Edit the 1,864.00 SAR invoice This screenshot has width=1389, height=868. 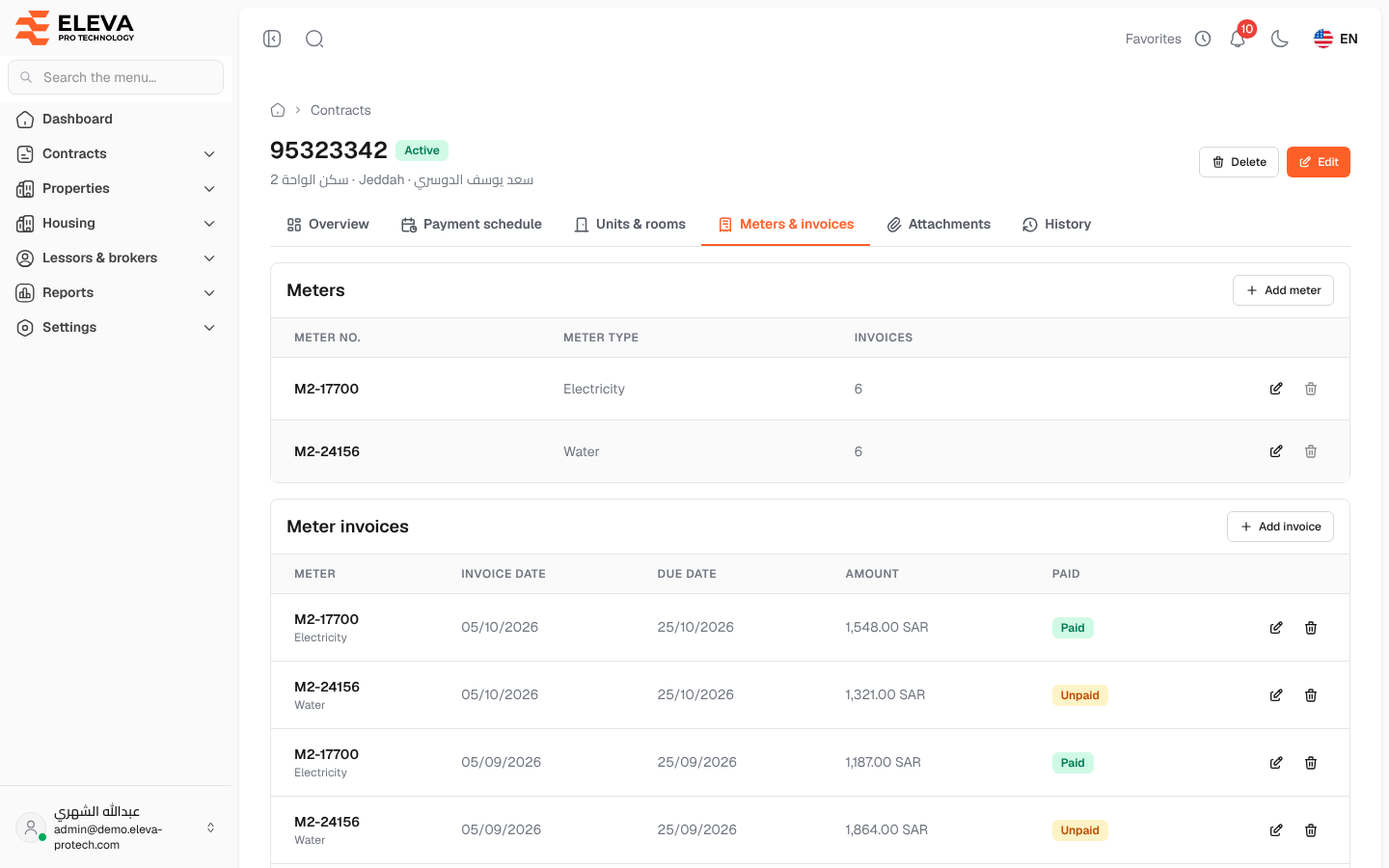pyautogui.click(x=1276, y=830)
